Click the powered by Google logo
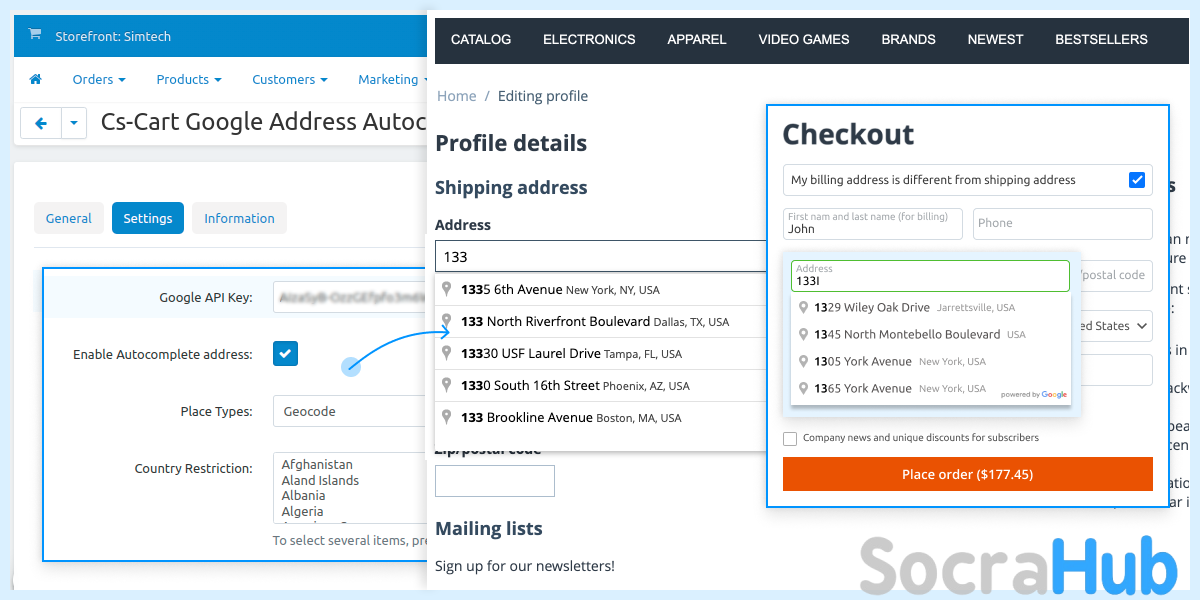The height and width of the screenshot is (600, 1200). click(1034, 395)
